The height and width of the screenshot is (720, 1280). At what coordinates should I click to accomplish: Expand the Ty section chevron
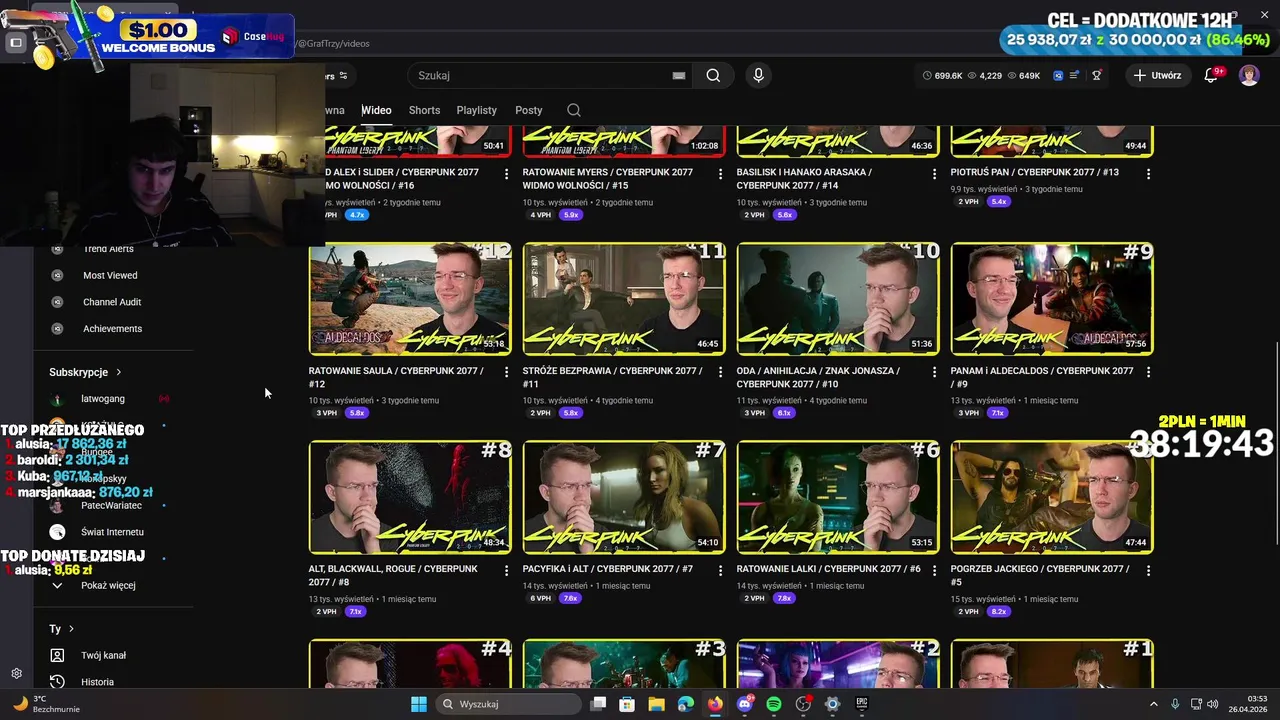71,629
